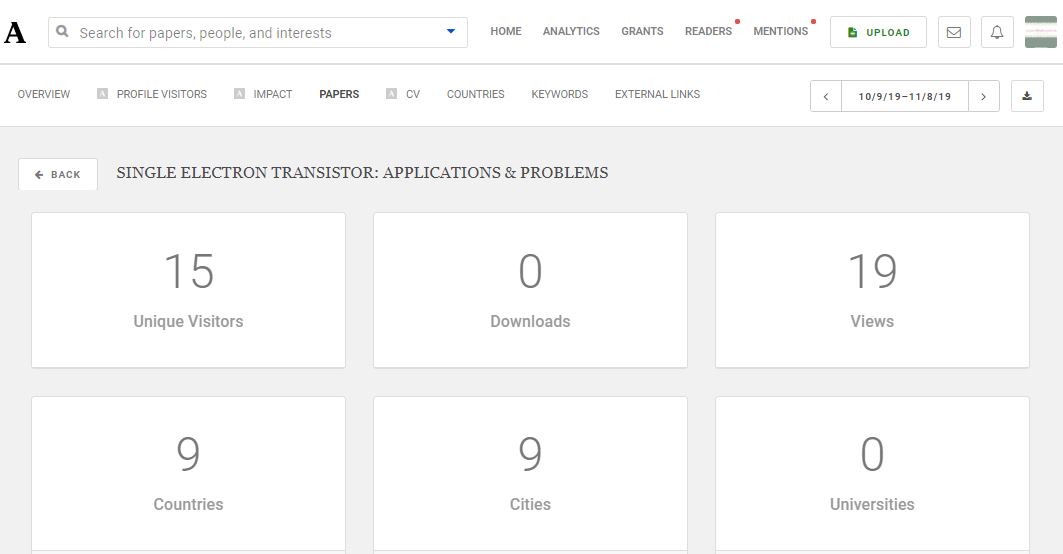Open the ANALYTICS menu item
The height and width of the screenshot is (554, 1063).
pyautogui.click(x=571, y=31)
